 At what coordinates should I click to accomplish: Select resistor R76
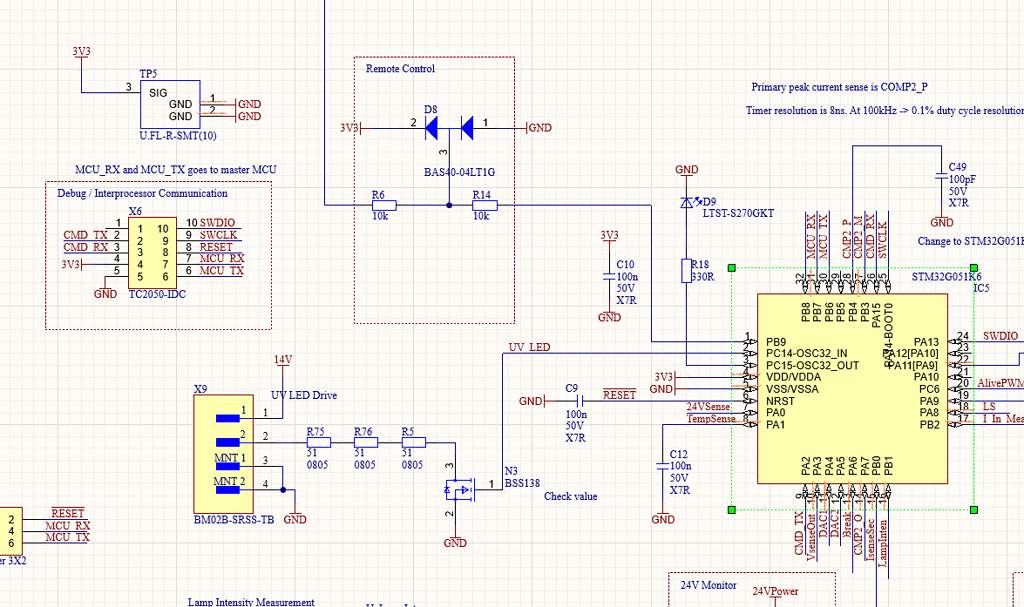point(366,442)
